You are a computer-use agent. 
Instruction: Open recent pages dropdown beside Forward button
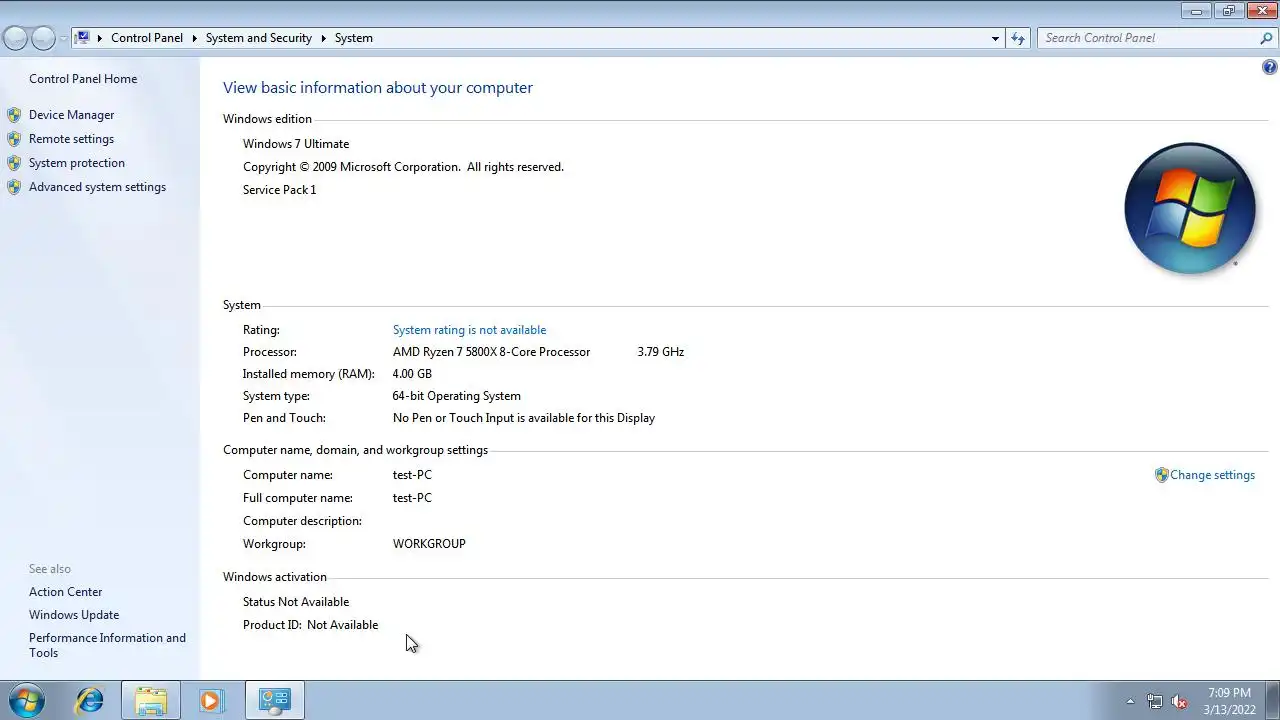tap(64, 38)
